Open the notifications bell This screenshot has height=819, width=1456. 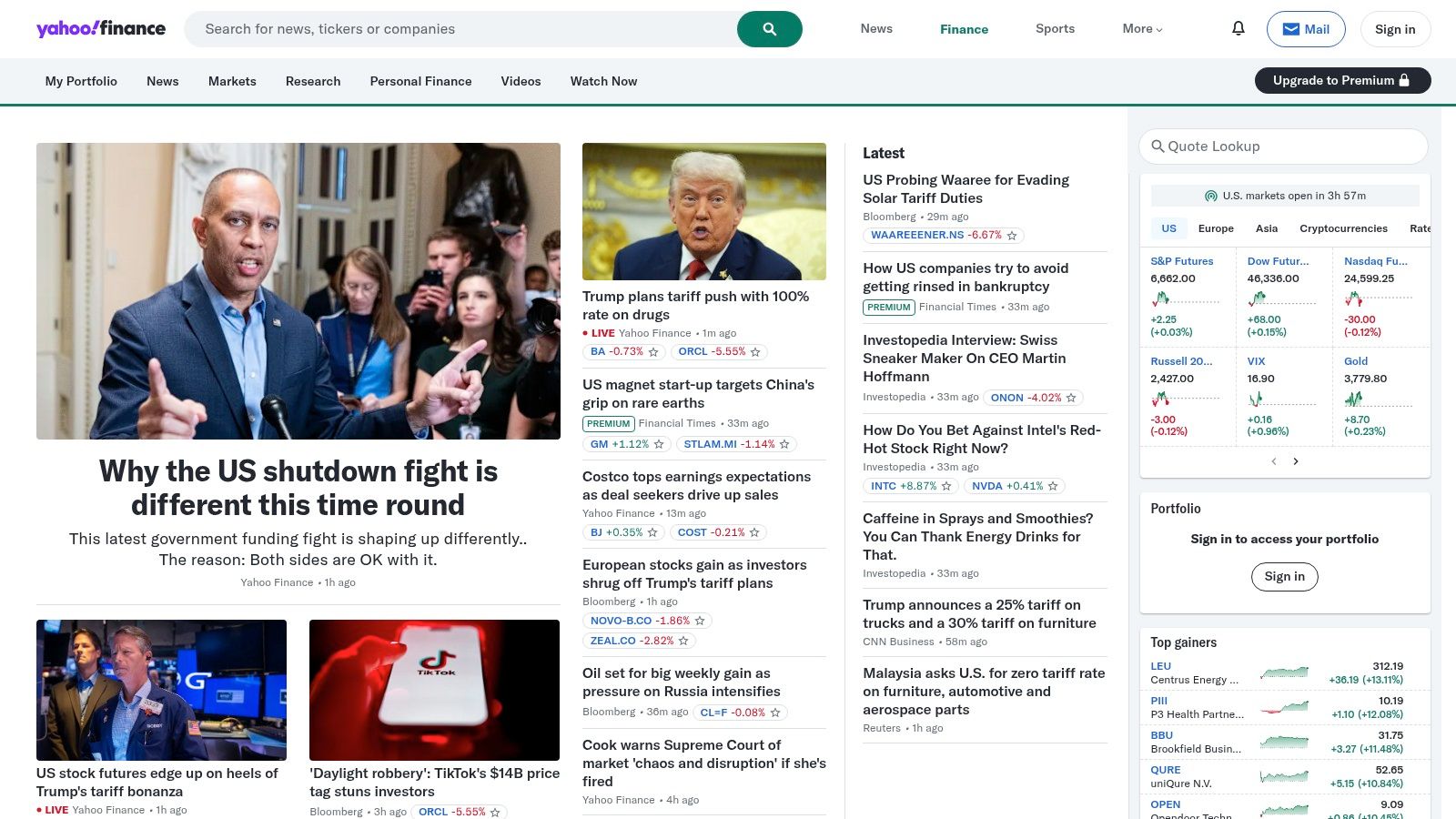click(x=1238, y=28)
